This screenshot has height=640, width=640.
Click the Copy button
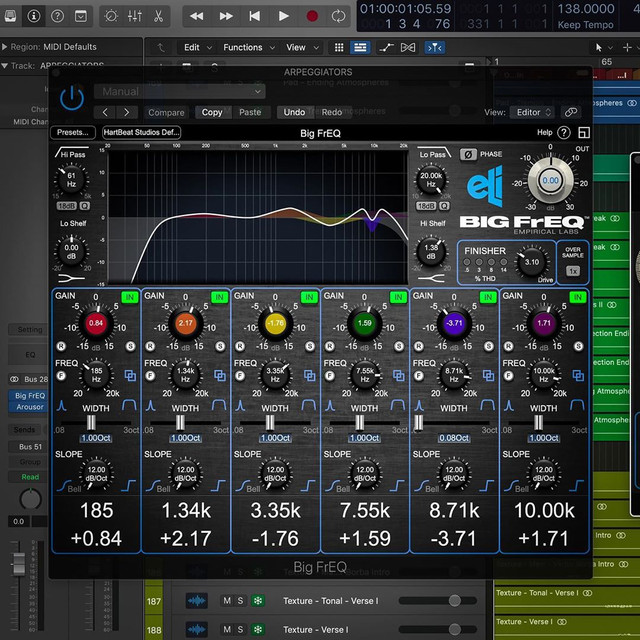point(212,112)
